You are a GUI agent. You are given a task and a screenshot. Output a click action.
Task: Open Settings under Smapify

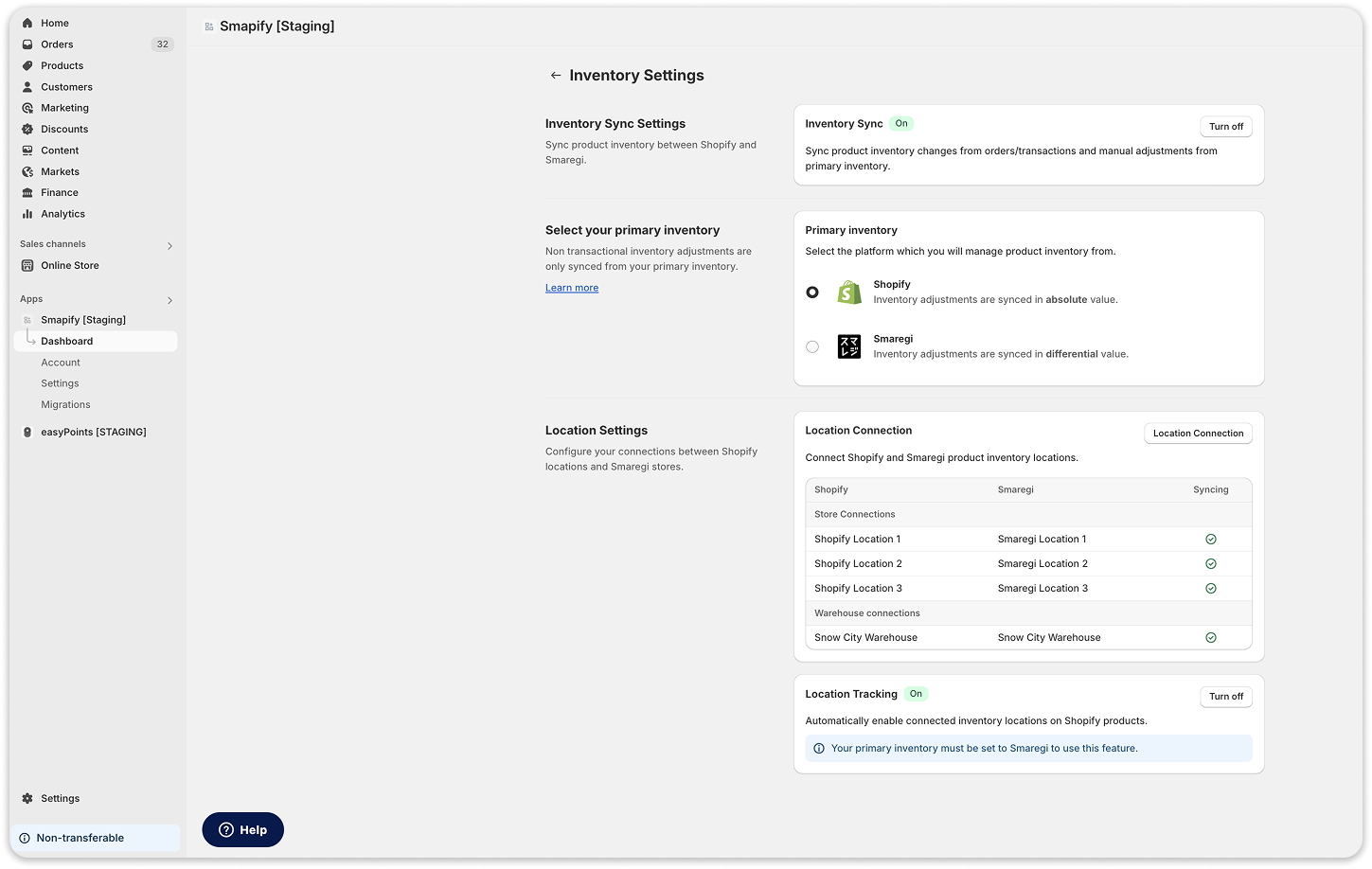coord(60,383)
